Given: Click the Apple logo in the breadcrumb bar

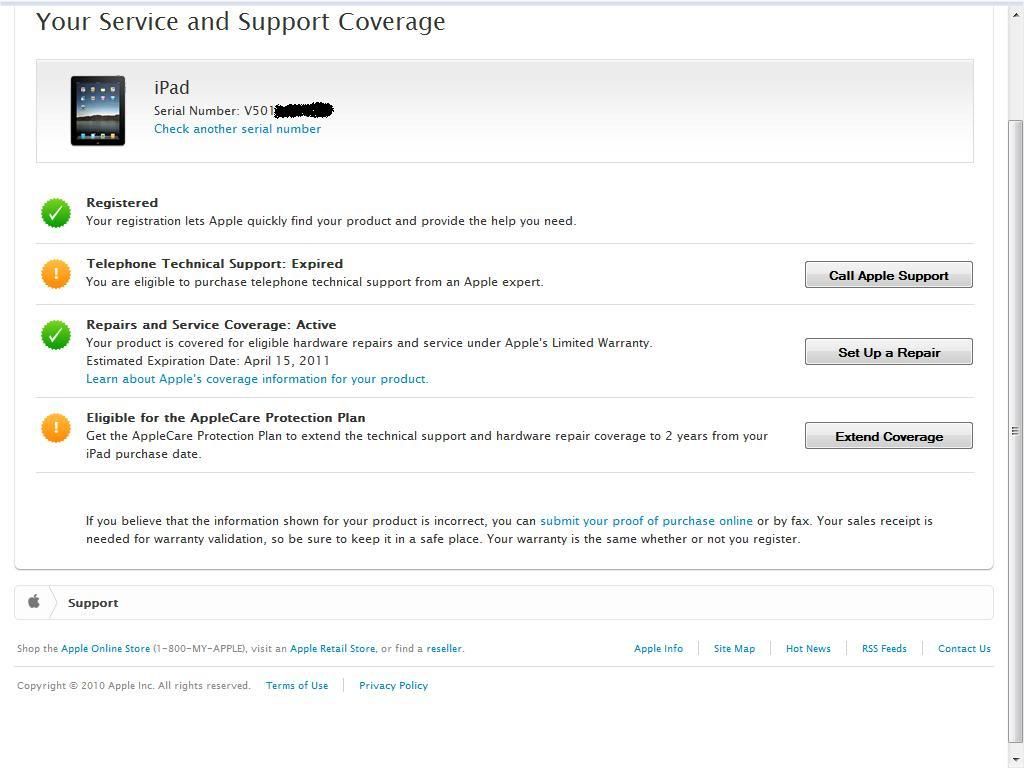Looking at the screenshot, I should 34,601.
